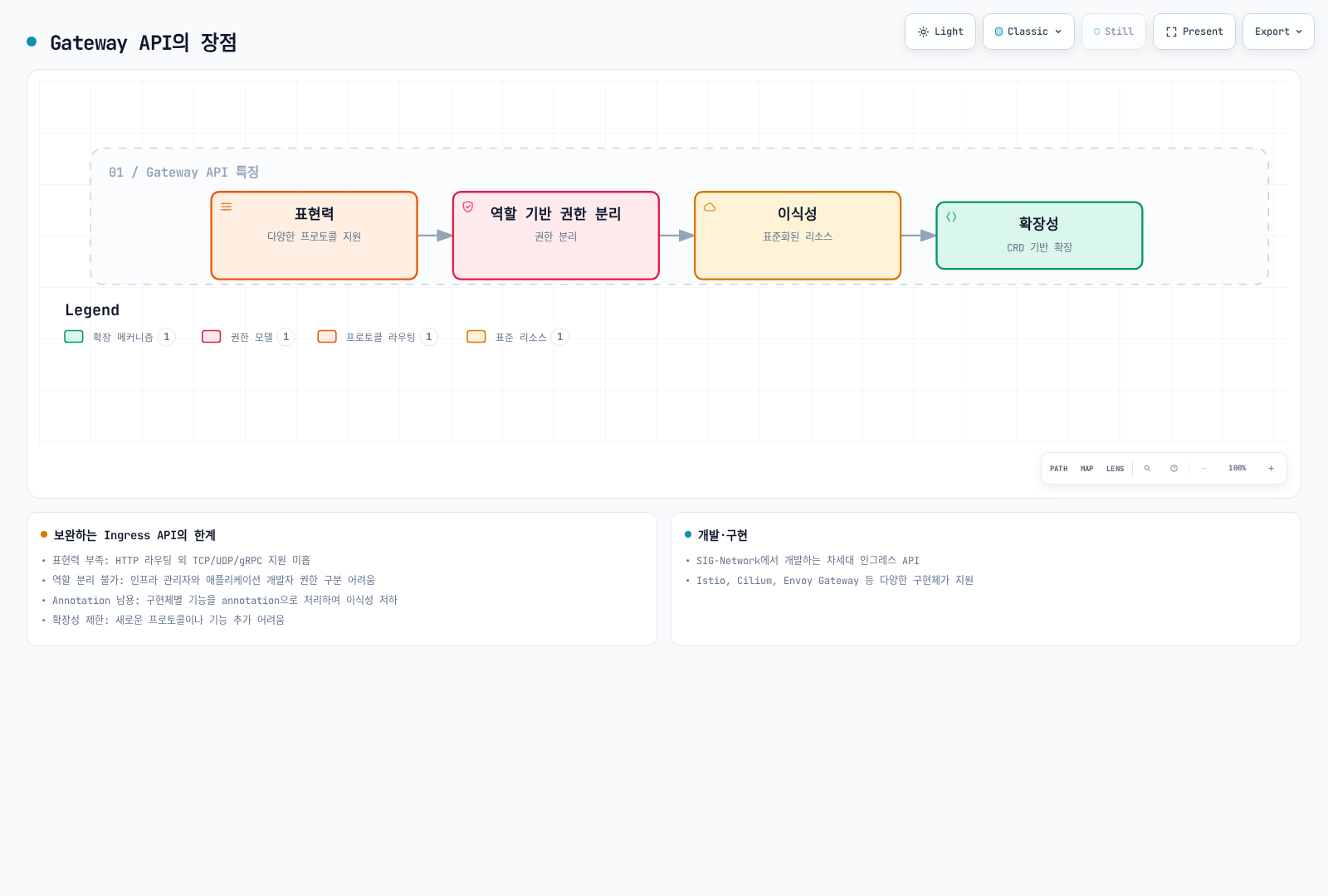Click the 'Legend' heading

[x=92, y=310]
